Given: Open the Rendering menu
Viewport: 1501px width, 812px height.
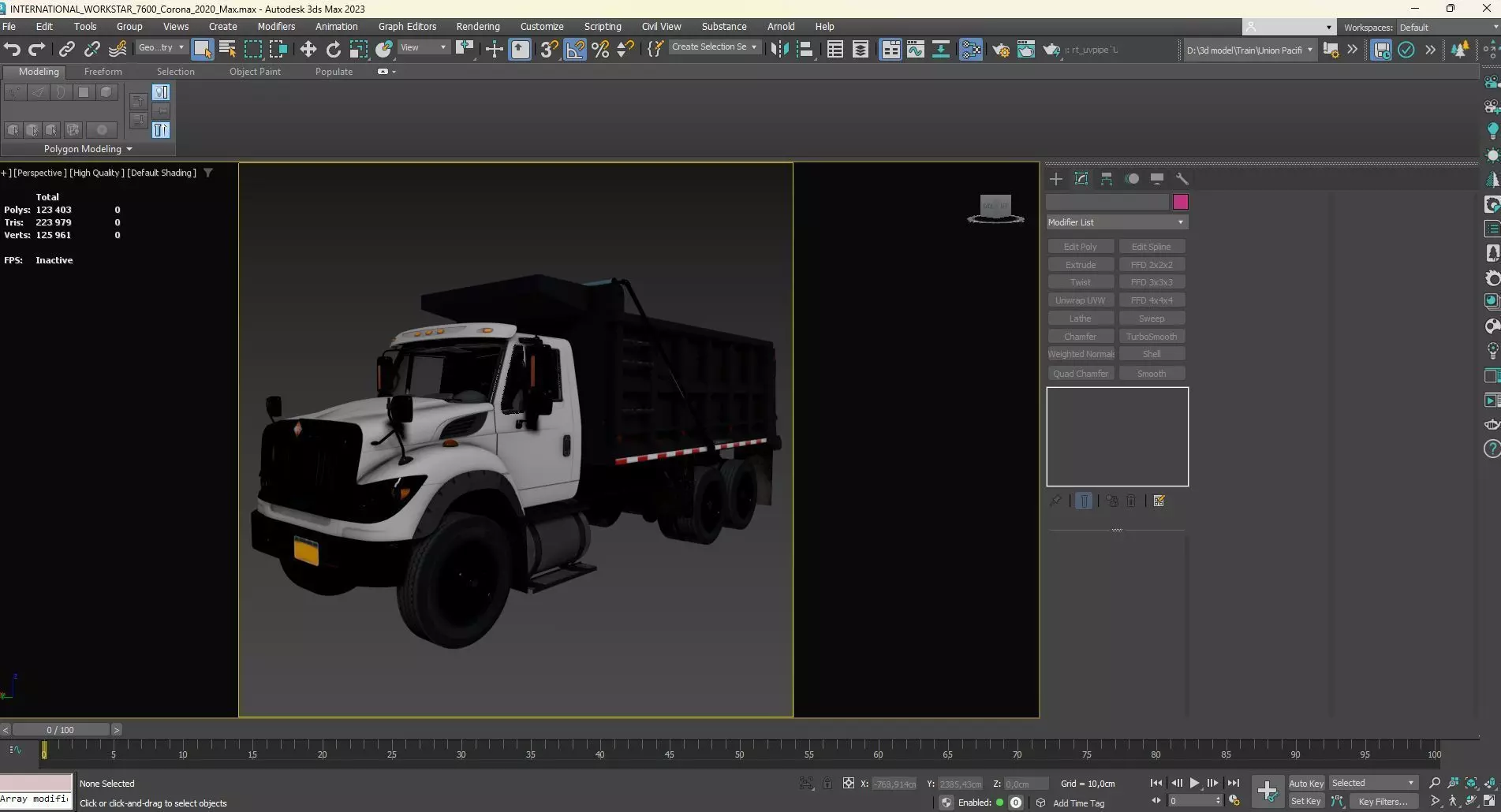Looking at the screenshot, I should (x=478, y=27).
